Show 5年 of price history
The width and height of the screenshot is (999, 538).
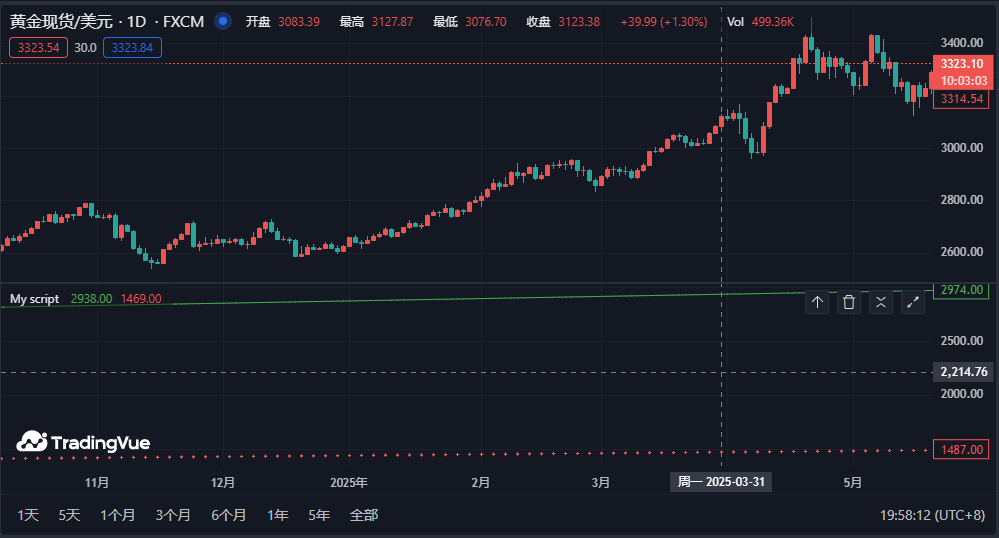319,515
